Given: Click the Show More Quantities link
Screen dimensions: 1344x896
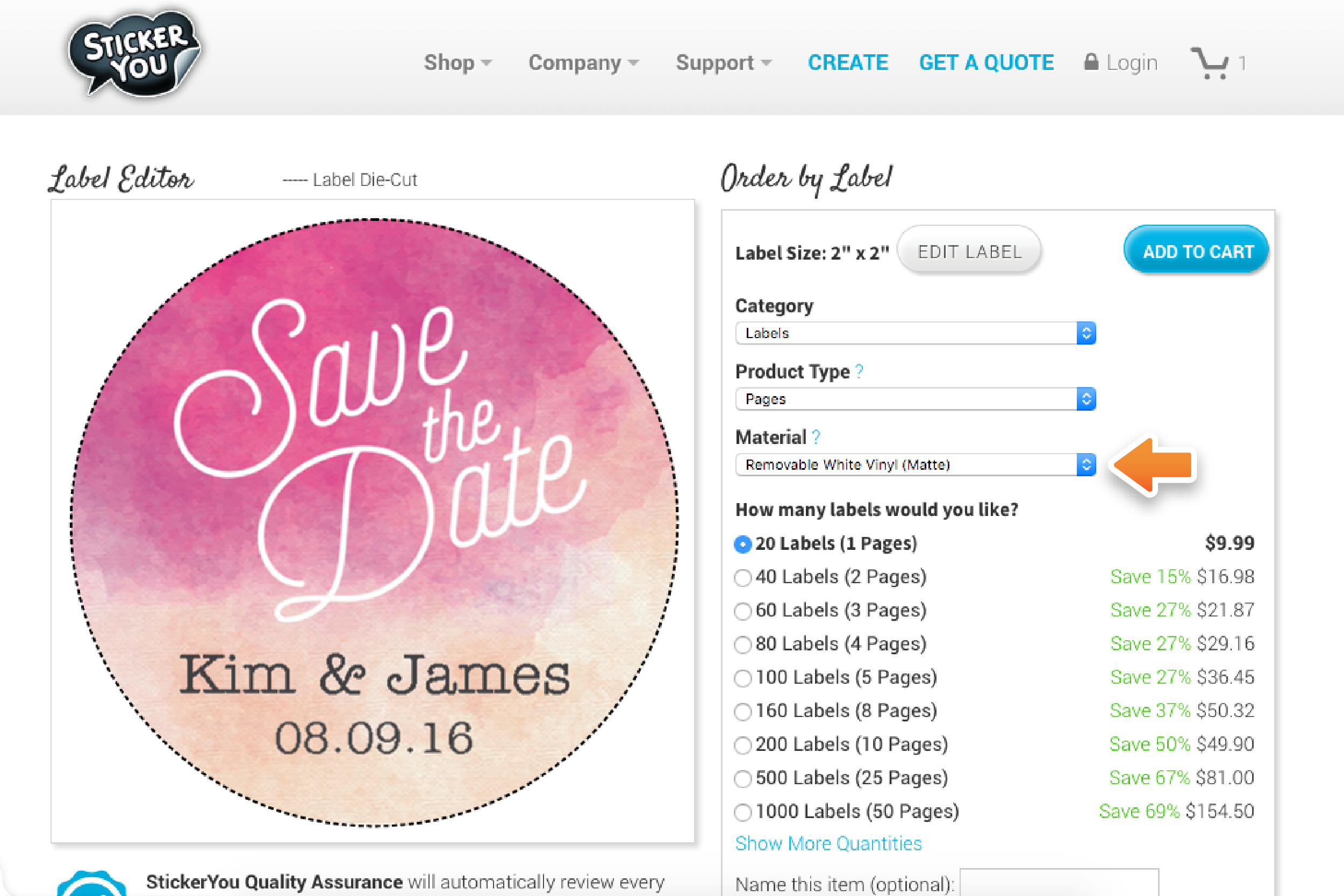Looking at the screenshot, I should (x=828, y=844).
